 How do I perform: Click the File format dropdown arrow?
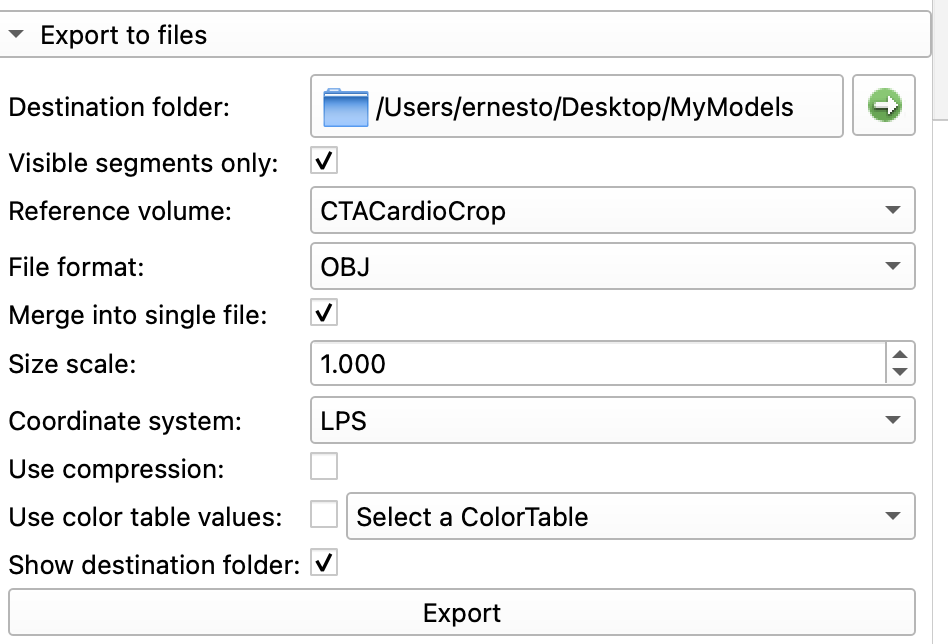pyautogui.click(x=892, y=266)
